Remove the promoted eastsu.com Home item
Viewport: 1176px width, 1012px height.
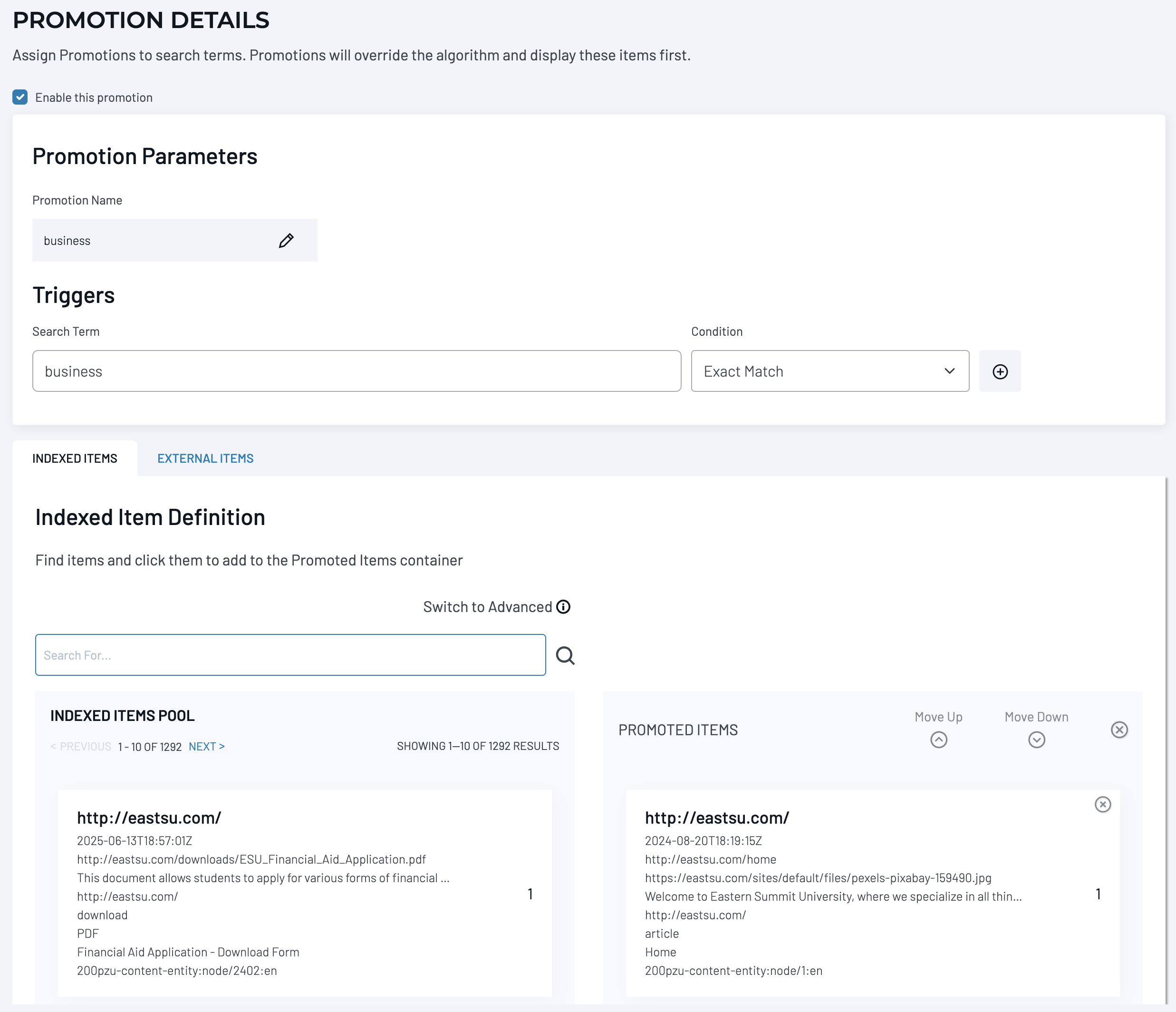(1102, 804)
